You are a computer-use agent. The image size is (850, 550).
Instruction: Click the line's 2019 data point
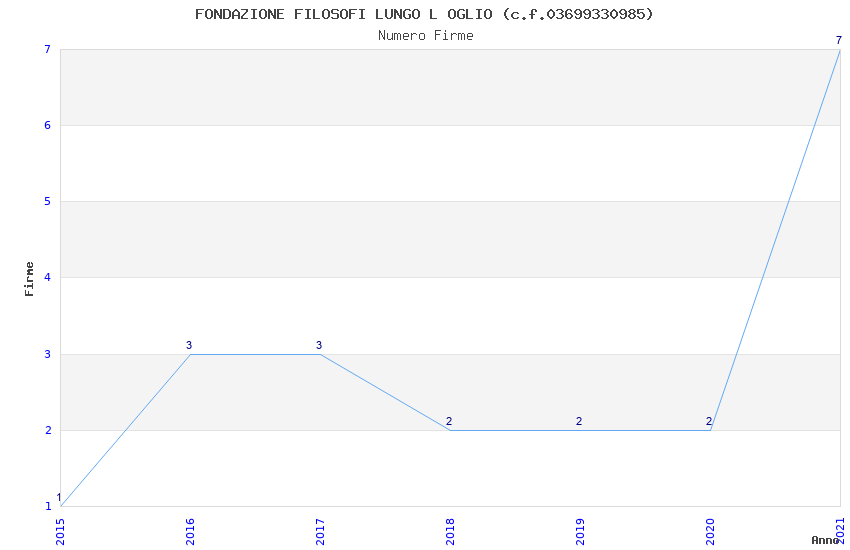[x=581, y=430]
